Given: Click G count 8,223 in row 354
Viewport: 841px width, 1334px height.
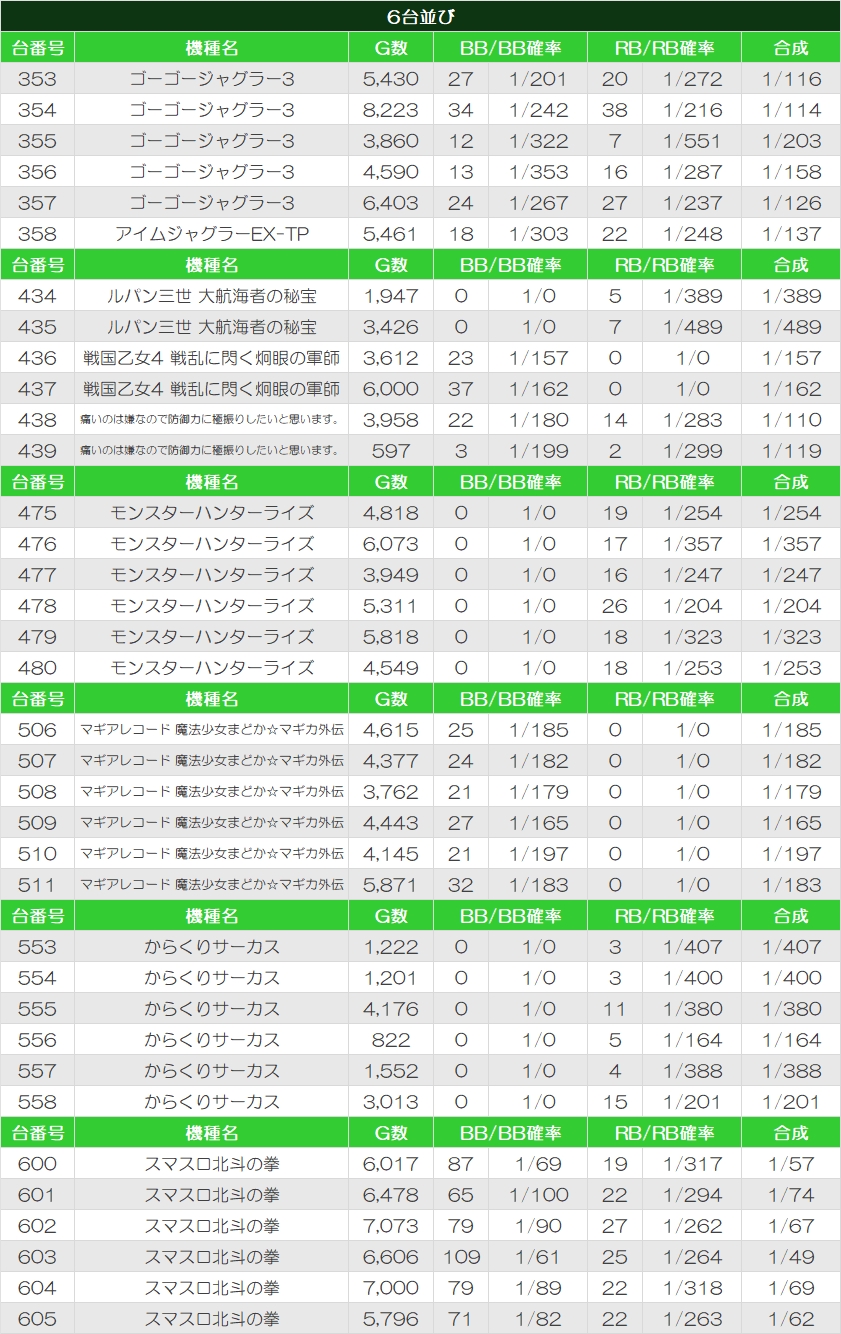Looking at the screenshot, I should pyautogui.click(x=391, y=110).
